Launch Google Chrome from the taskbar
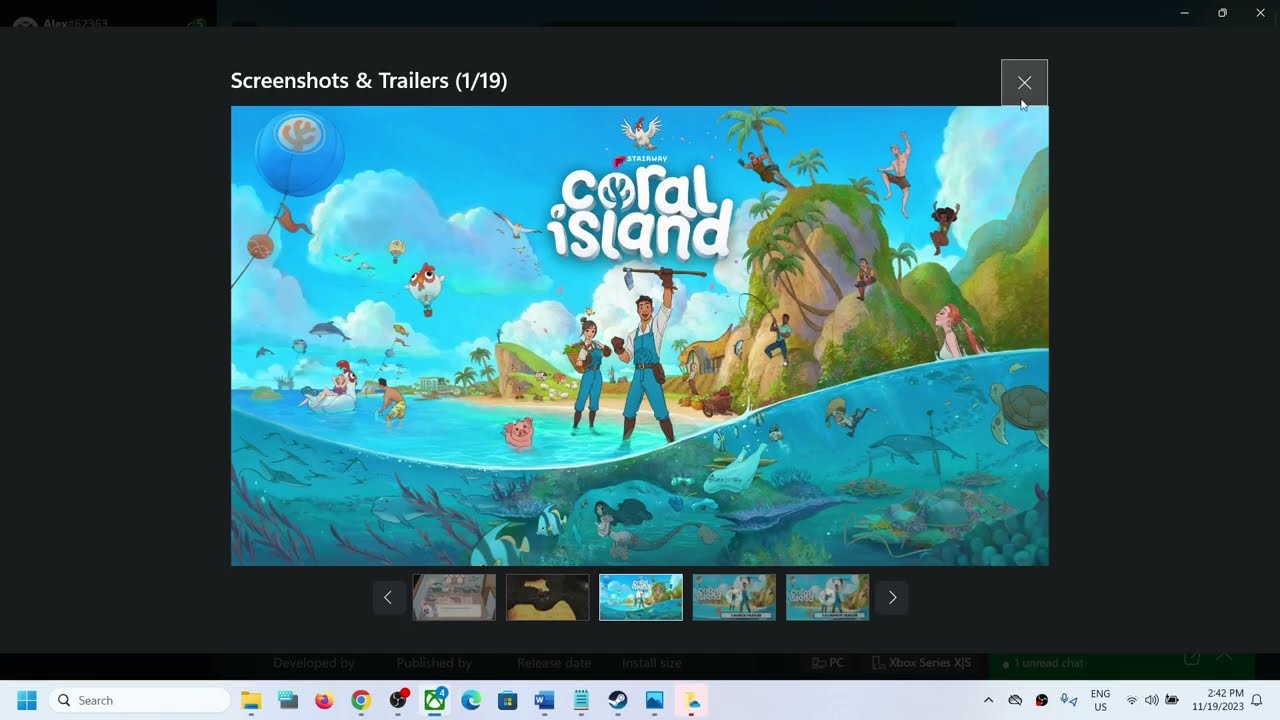Screen dimensions: 1280x720 pos(361,700)
